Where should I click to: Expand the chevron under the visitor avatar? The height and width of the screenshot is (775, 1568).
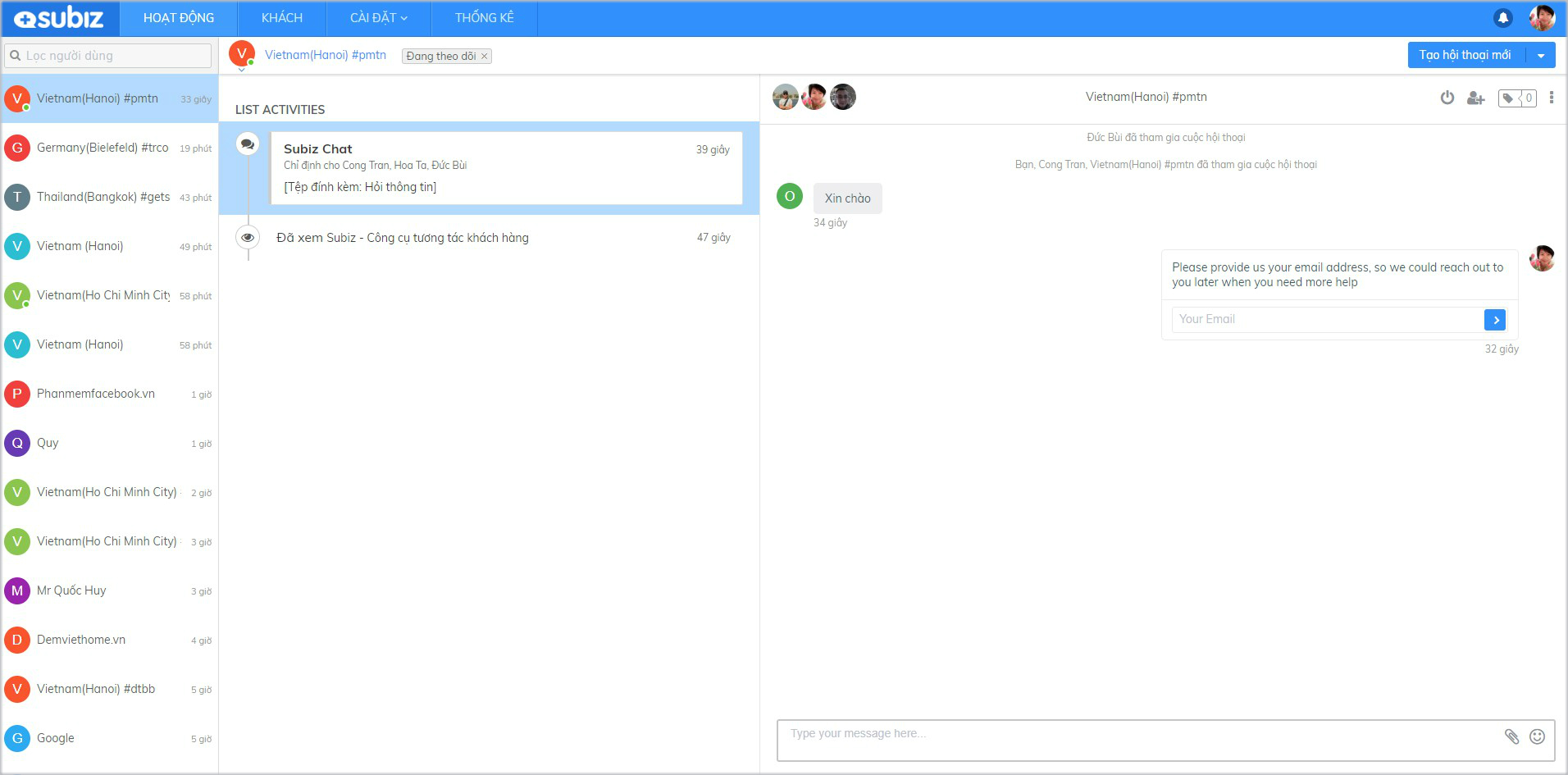(x=242, y=71)
